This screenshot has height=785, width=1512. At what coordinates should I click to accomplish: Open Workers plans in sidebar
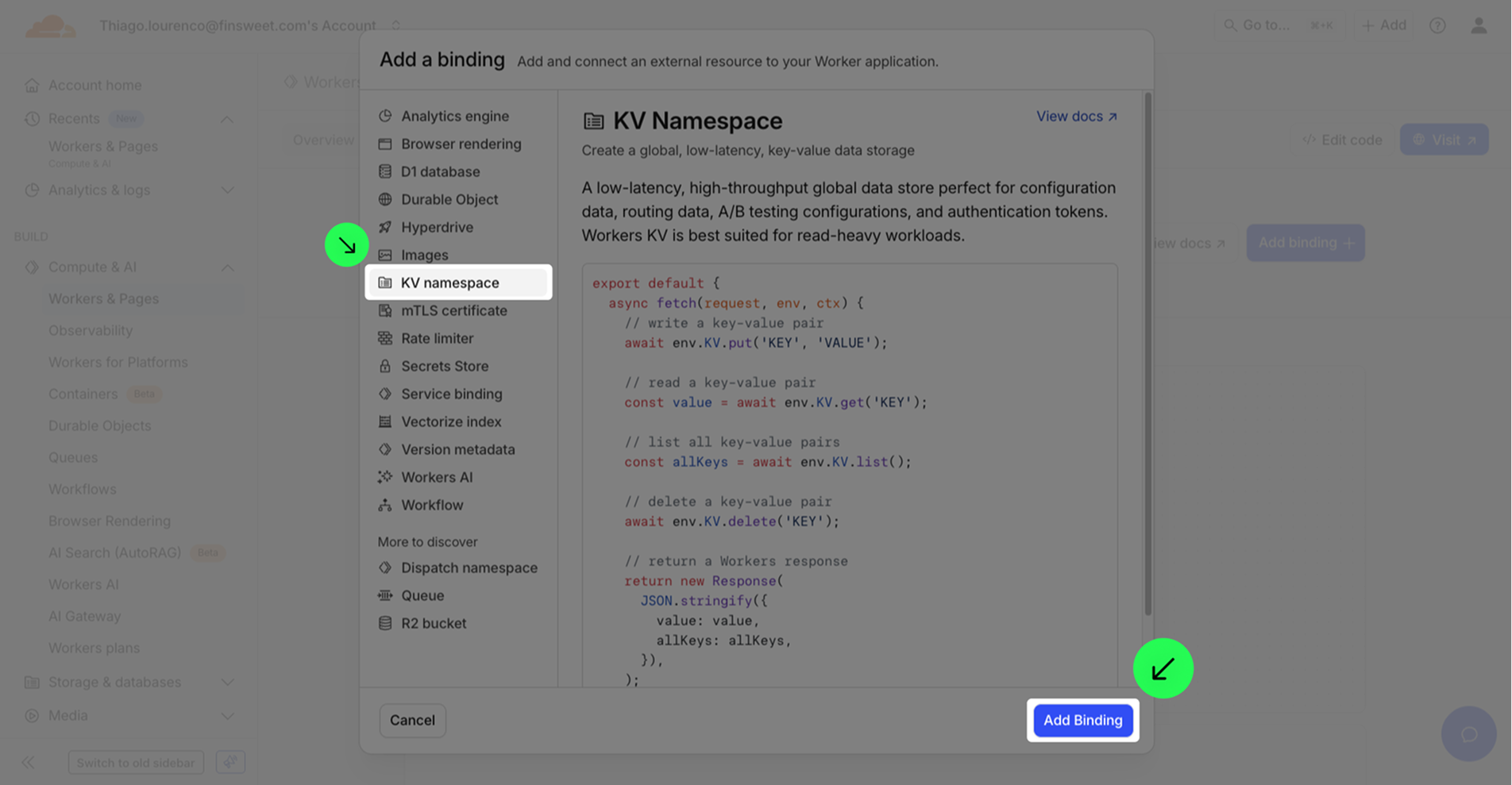[x=94, y=648]
